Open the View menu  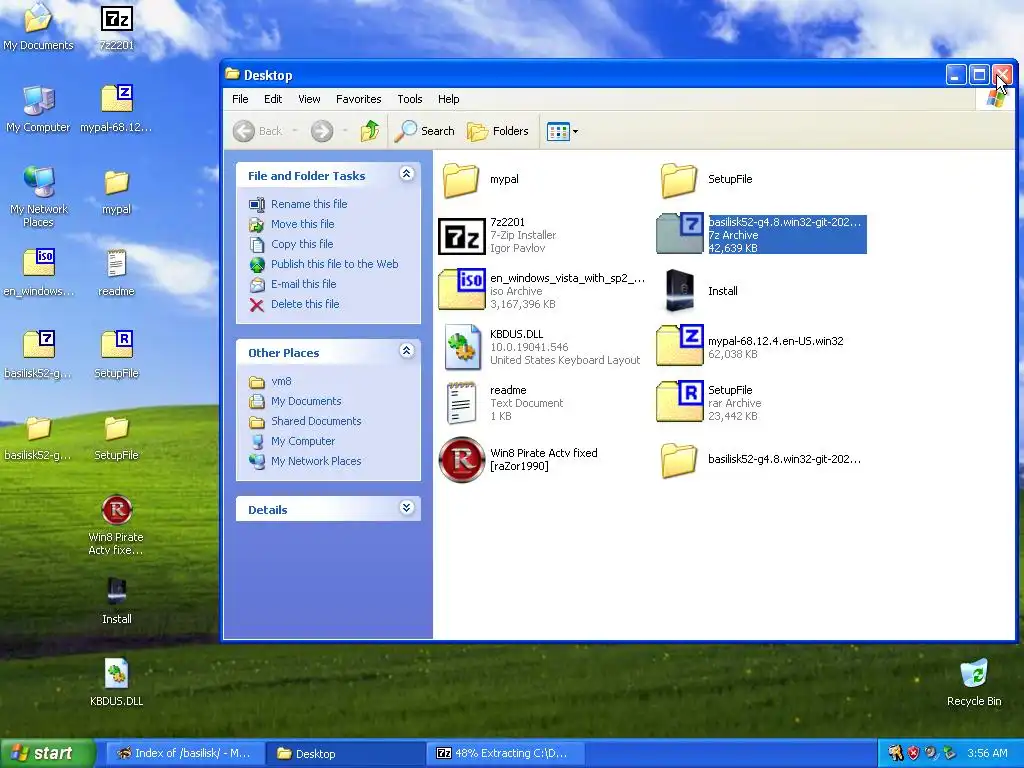(x=309, y=99)
